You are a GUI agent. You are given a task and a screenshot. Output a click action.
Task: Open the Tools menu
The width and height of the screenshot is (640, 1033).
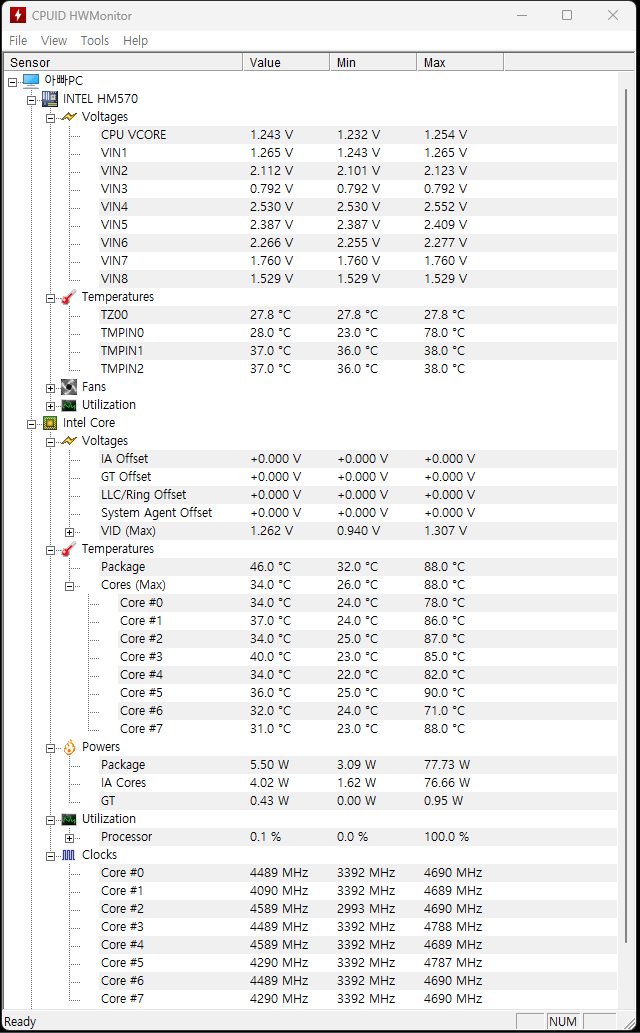(95, 41)
